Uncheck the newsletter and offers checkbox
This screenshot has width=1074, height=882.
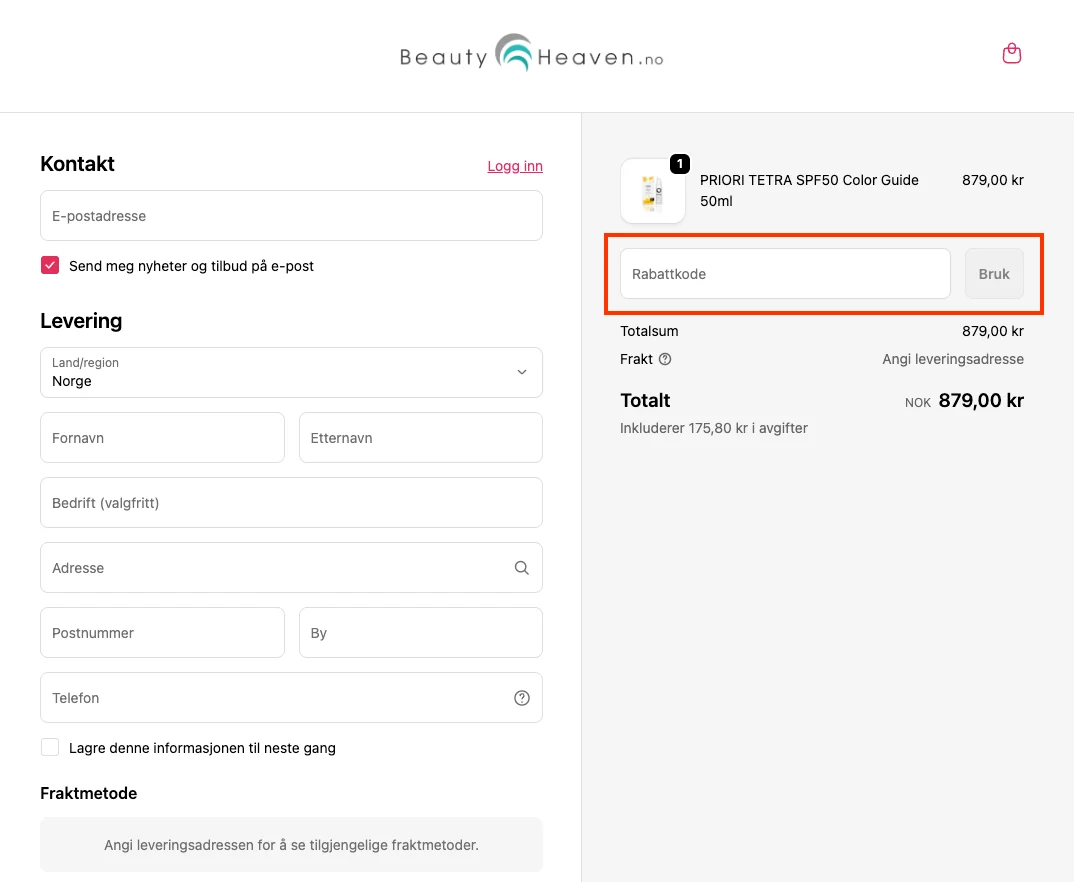(x=50, y=266)
